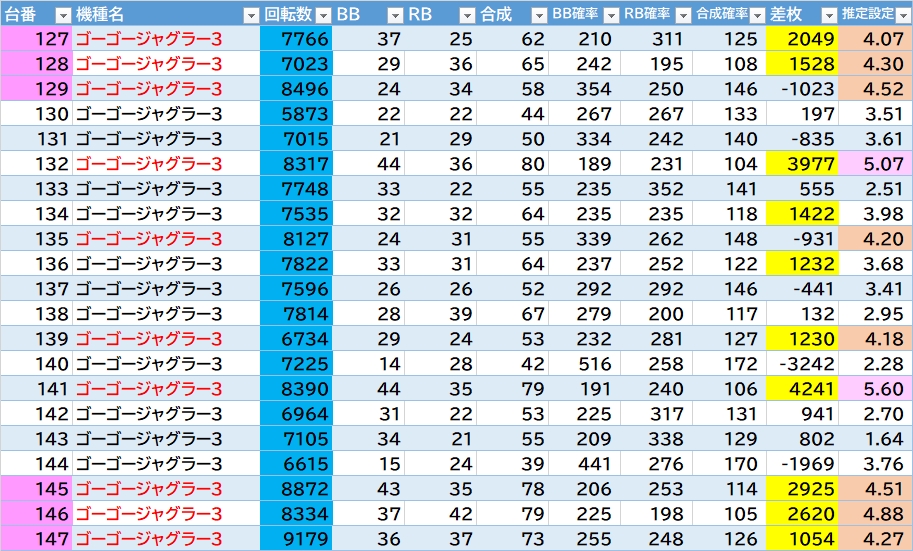This screenshot has width=913, height=551.
Task: Click spin count cell 8496
Action: coord(296,89)
